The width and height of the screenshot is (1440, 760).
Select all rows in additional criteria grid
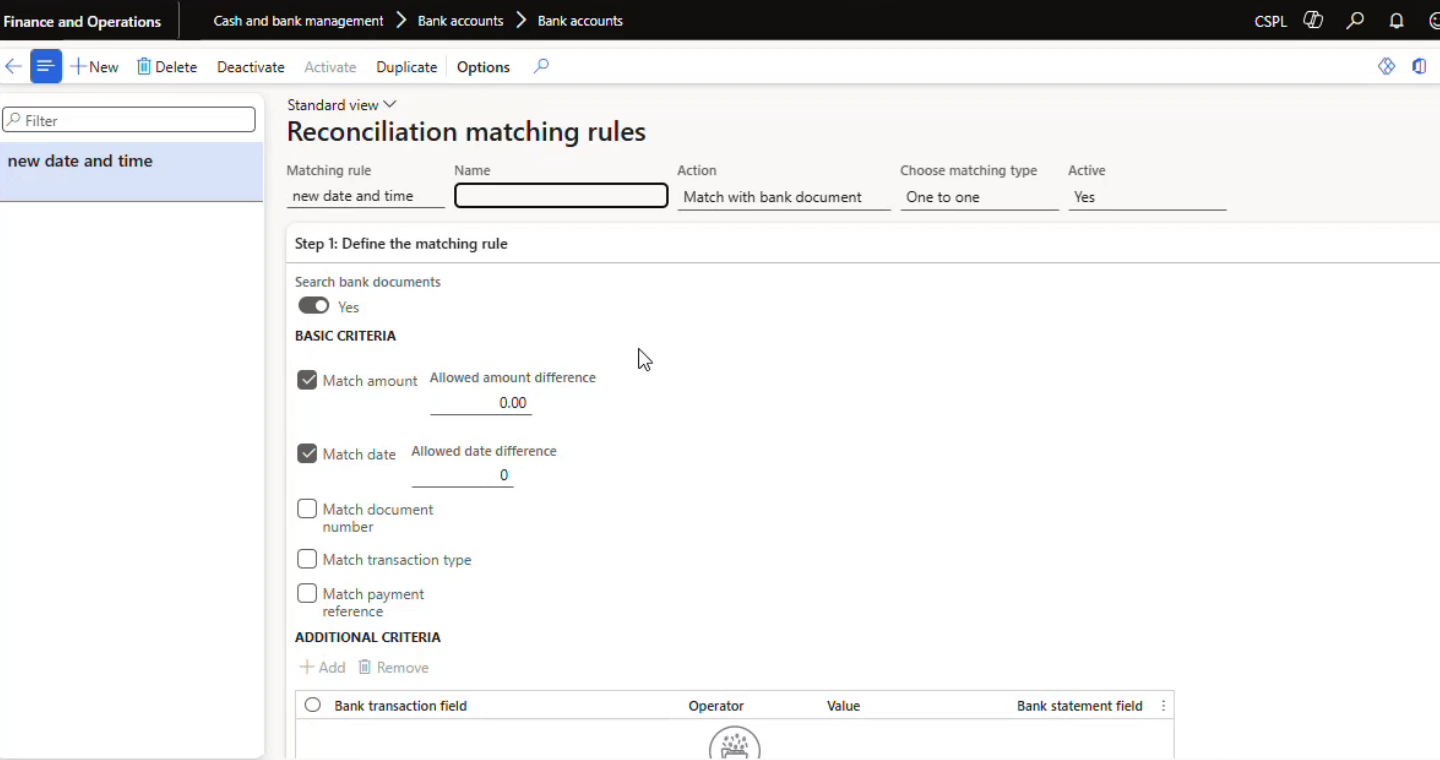coord(313,705)
